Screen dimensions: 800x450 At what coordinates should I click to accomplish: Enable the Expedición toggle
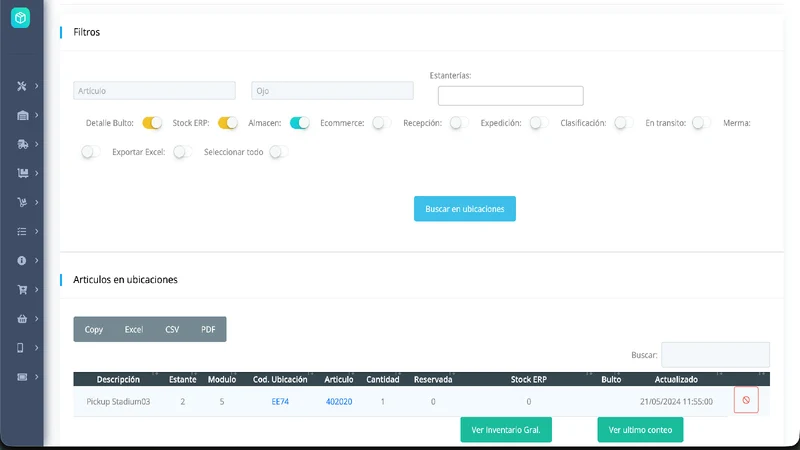[x=539, y=123]
